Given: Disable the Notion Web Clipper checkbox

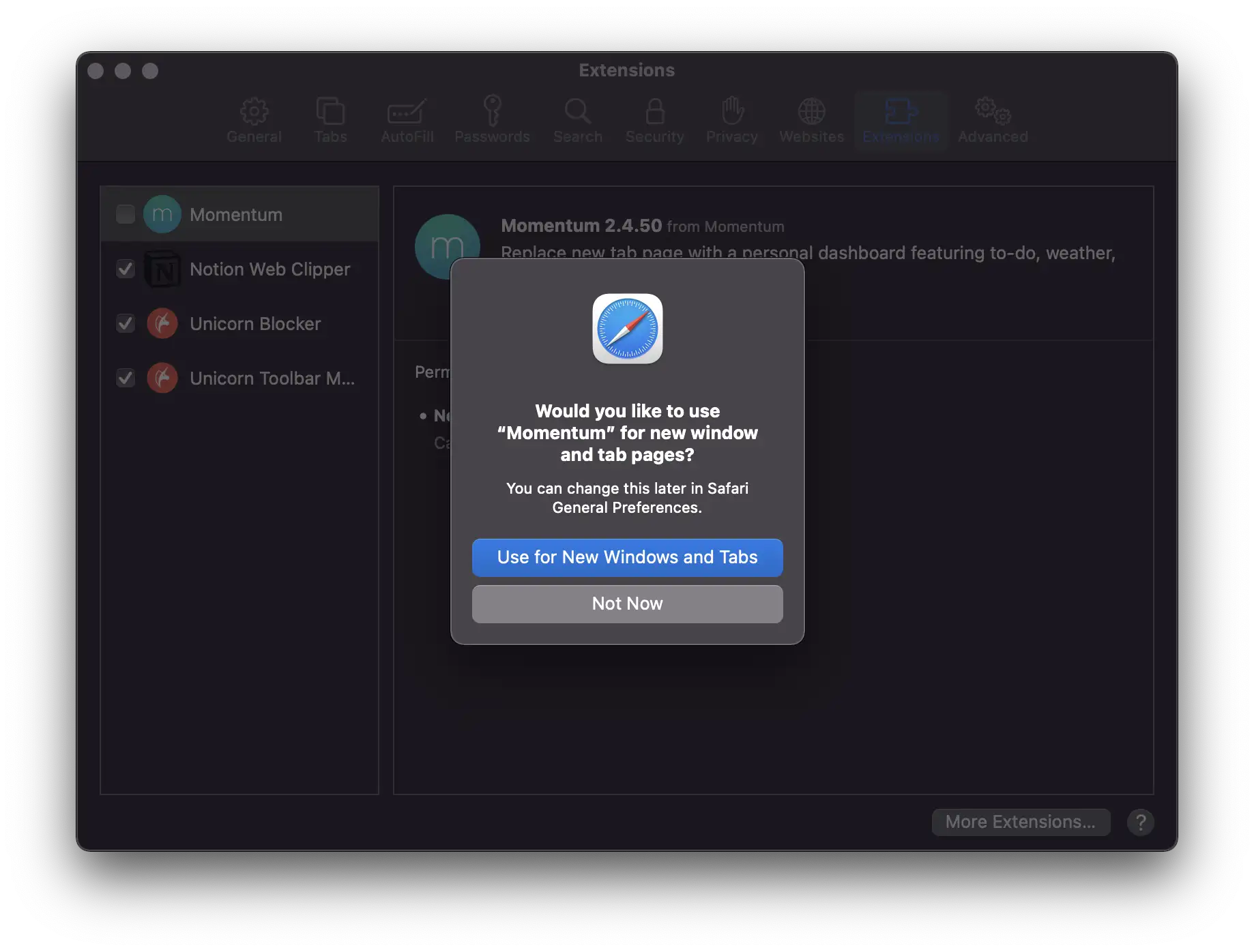Looking at the screenshot, I should point(126,269).
